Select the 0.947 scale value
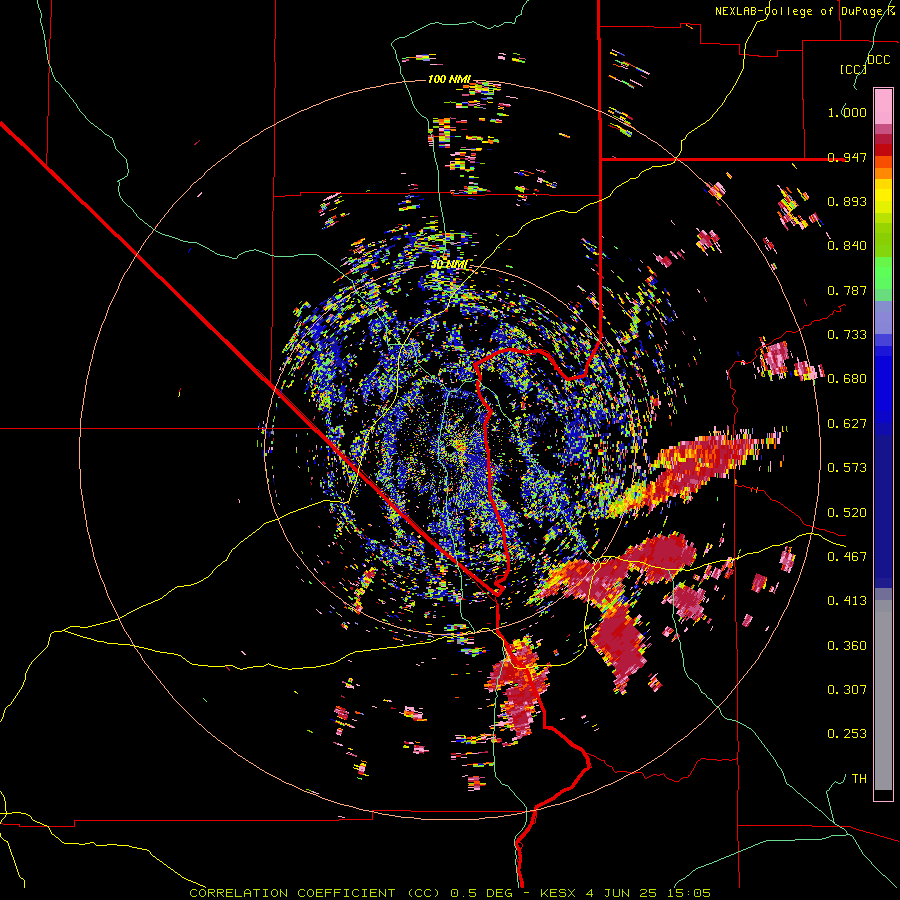Image resolution: width=900 pixels, height=900 pixels. (847, 157)
